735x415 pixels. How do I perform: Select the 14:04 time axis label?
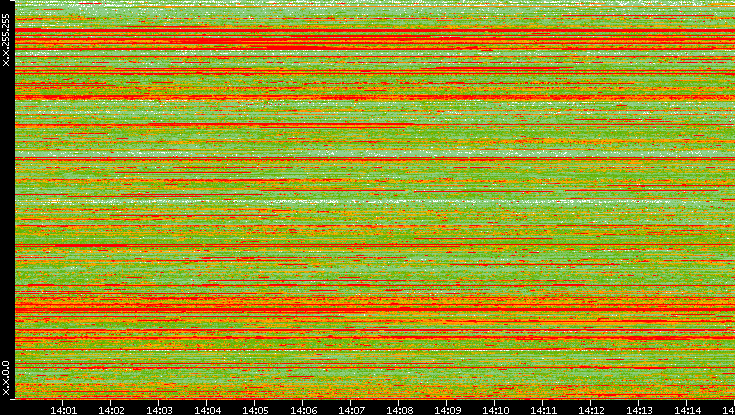207,410
